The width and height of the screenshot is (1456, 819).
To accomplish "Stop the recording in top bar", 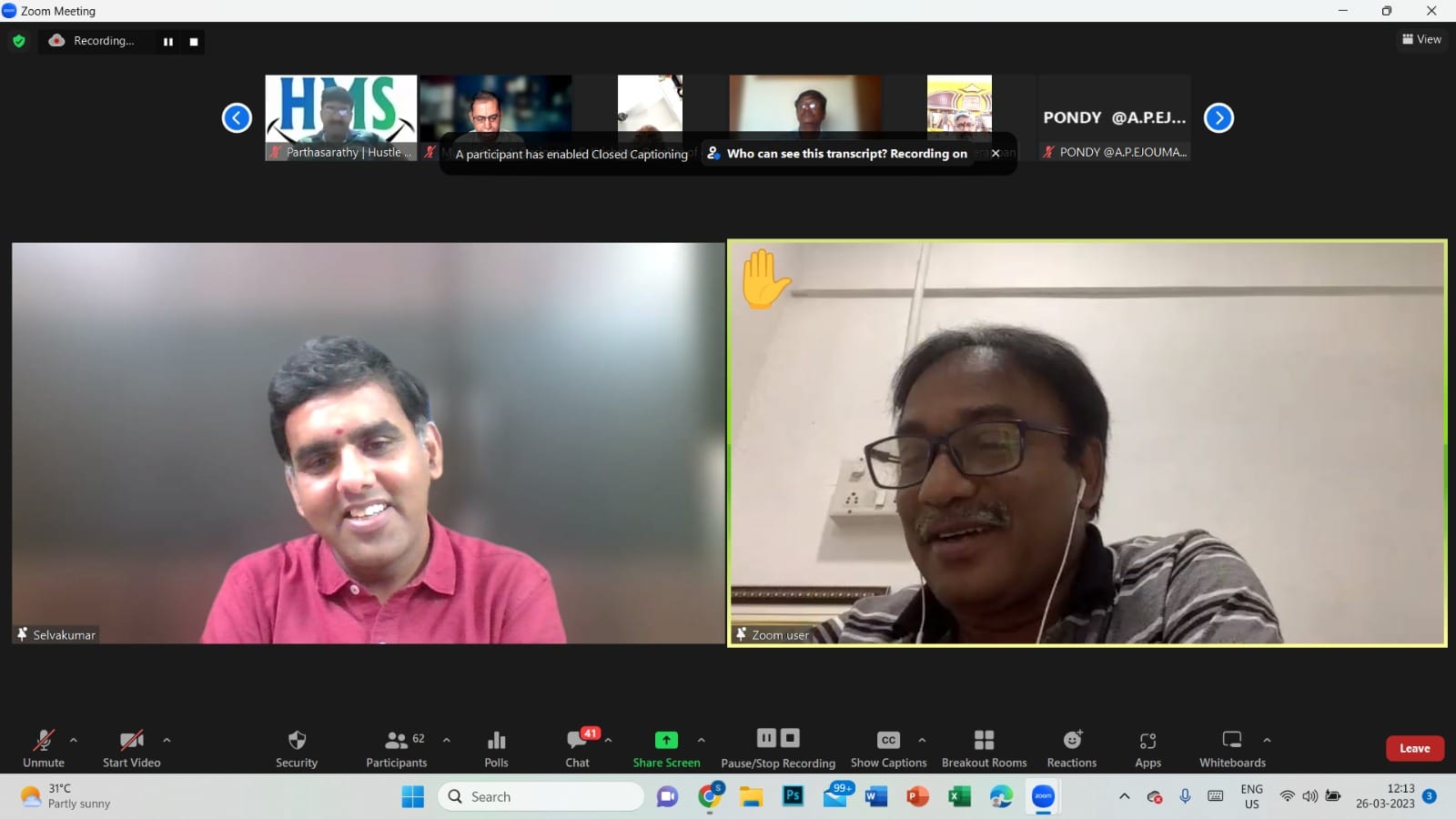I will pos(194,42).
